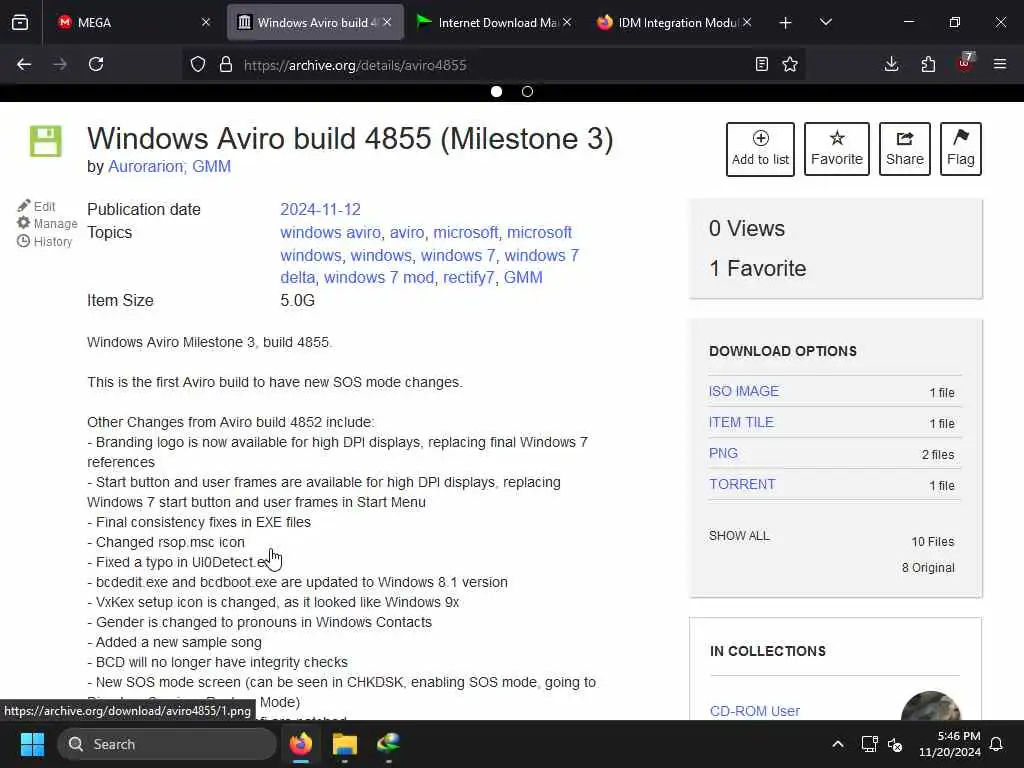This screenshot has width=1024, height=768.
Task: Close the Windows Aviro build tab
Action: pyautogui.click(x=387, y=22)
